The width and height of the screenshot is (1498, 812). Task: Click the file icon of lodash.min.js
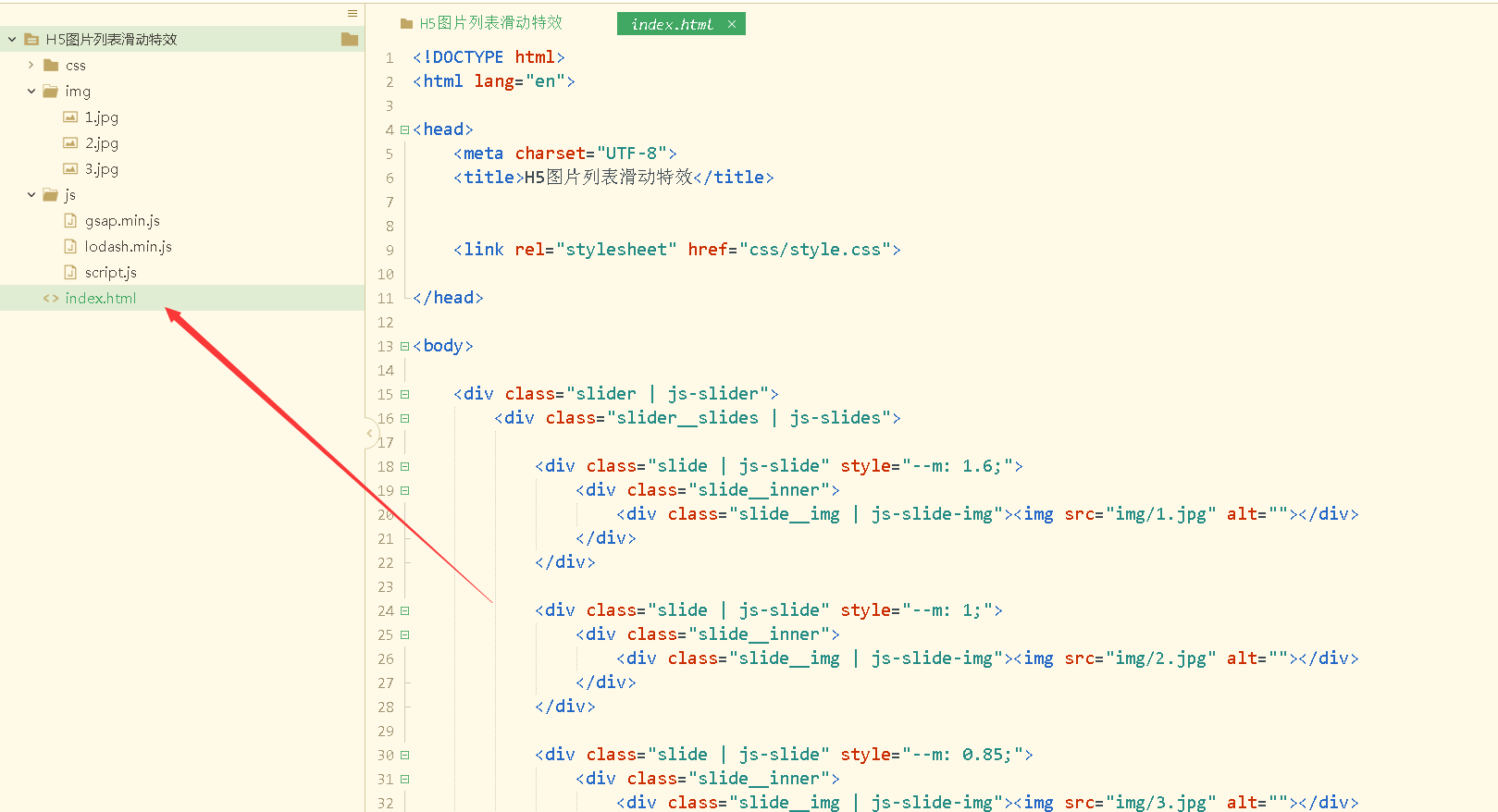pyautogui.click(x=70, y=246)
